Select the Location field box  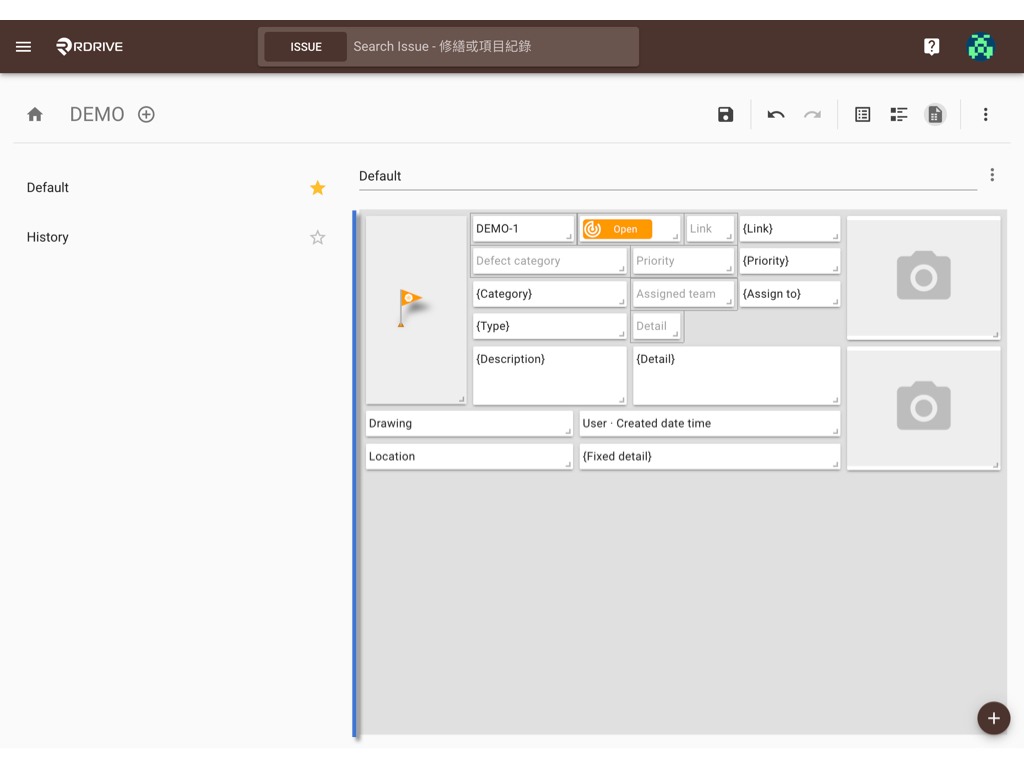[469, 456]
